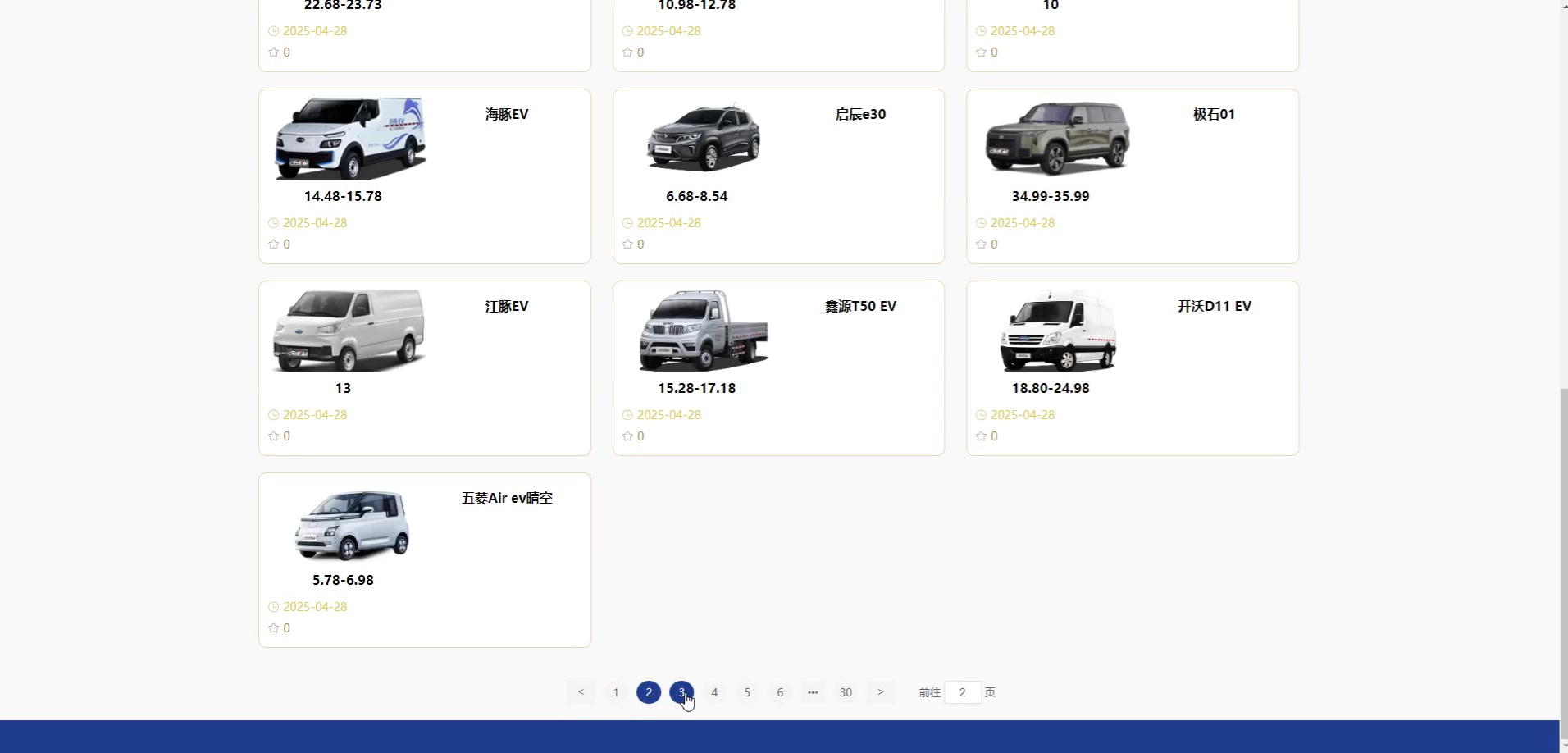Click the vertical scrollbar thumb on the right

[1563, 562]
